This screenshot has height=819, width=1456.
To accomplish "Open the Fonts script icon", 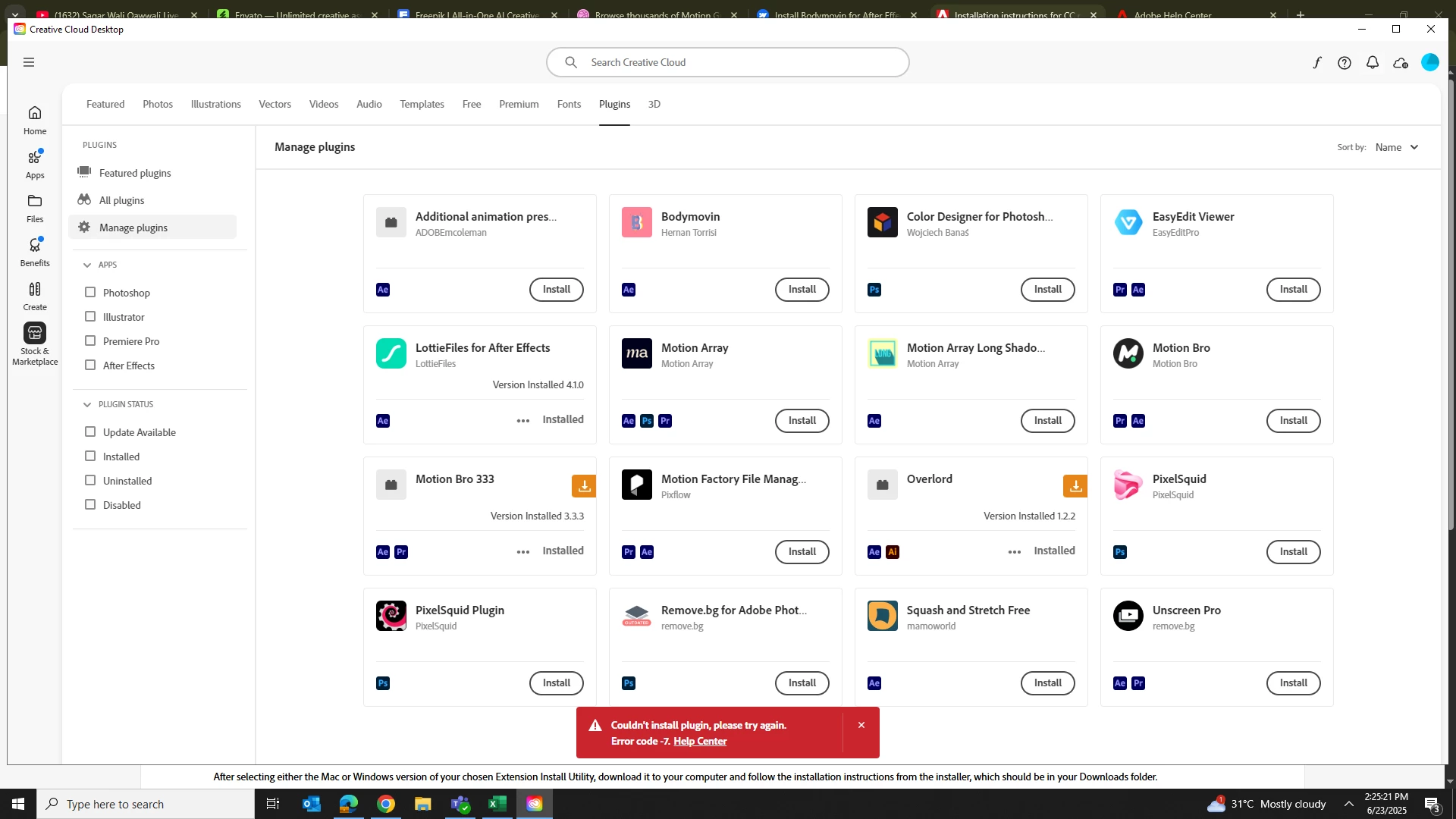I will click(x=1317, y=63).
